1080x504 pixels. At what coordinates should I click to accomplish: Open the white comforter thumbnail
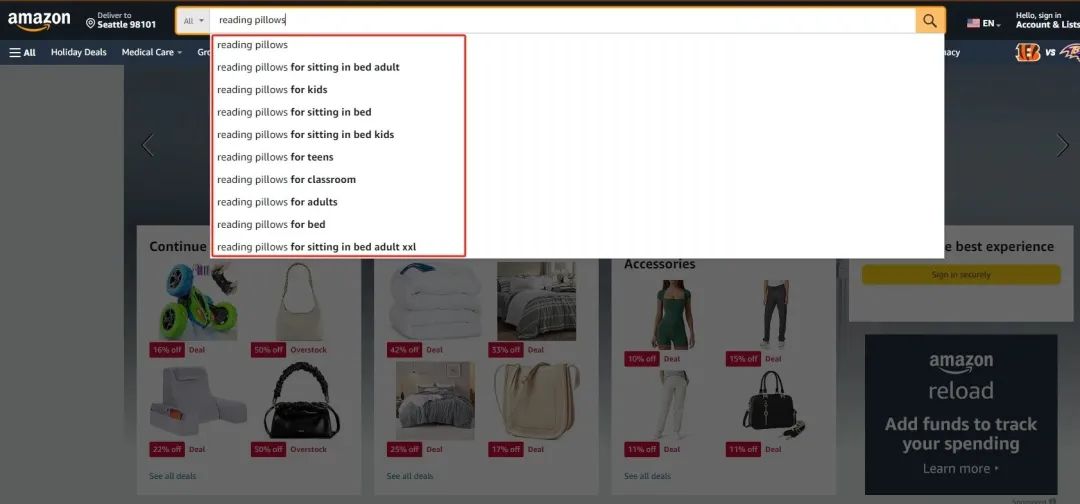(435, 301)
